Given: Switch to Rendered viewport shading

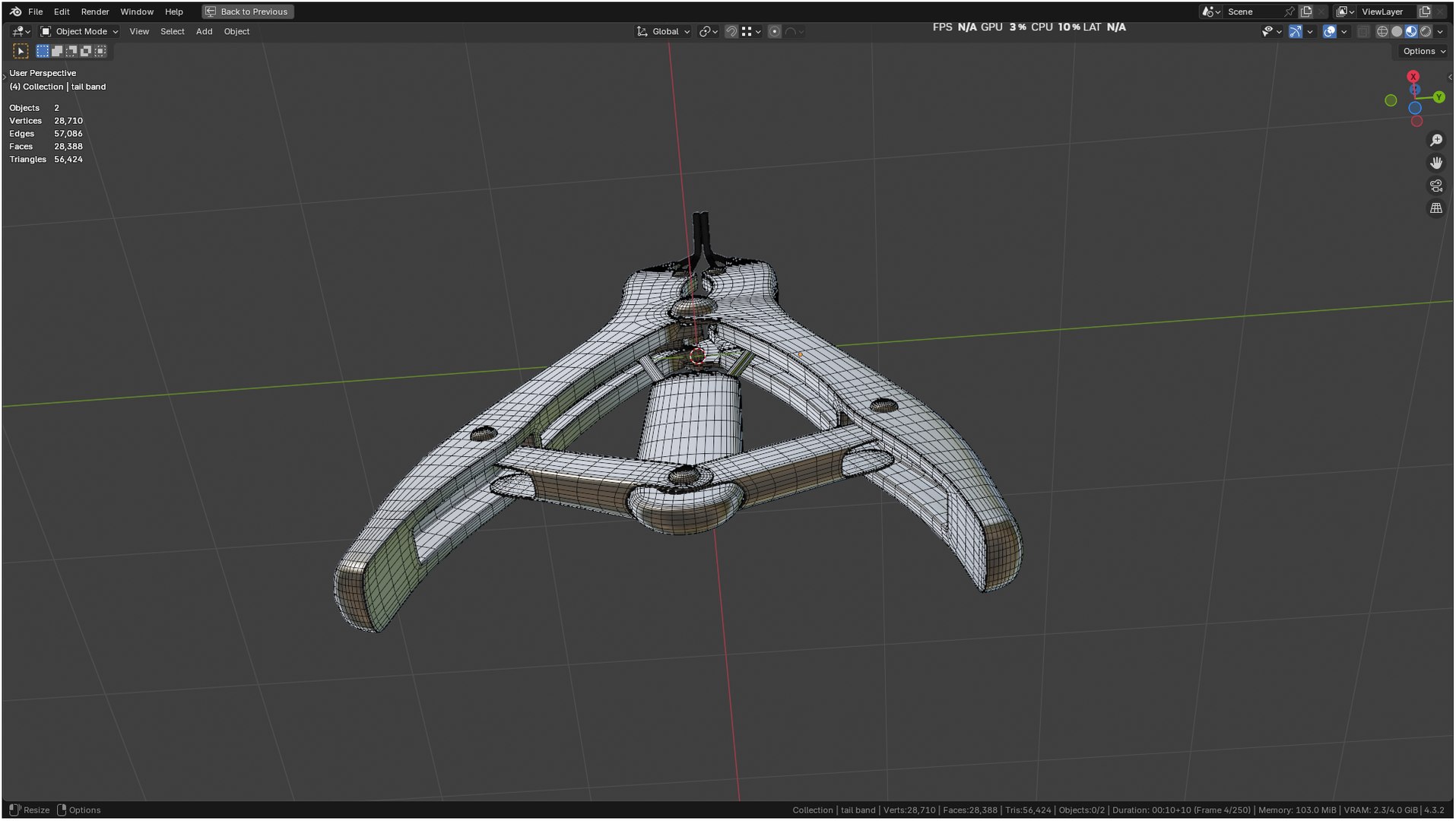Looking at the screenshot, I should point(1426,31).
